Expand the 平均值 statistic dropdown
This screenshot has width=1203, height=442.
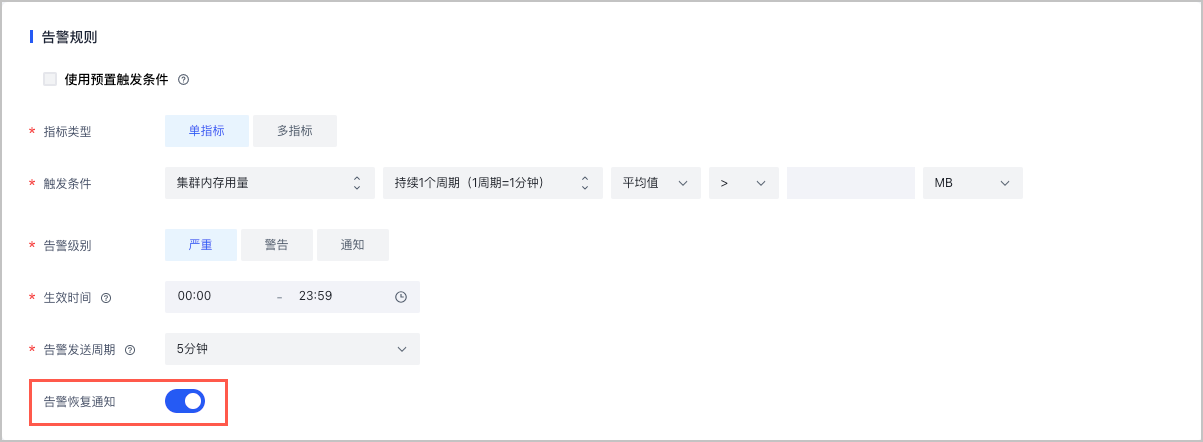click(655, 183)
